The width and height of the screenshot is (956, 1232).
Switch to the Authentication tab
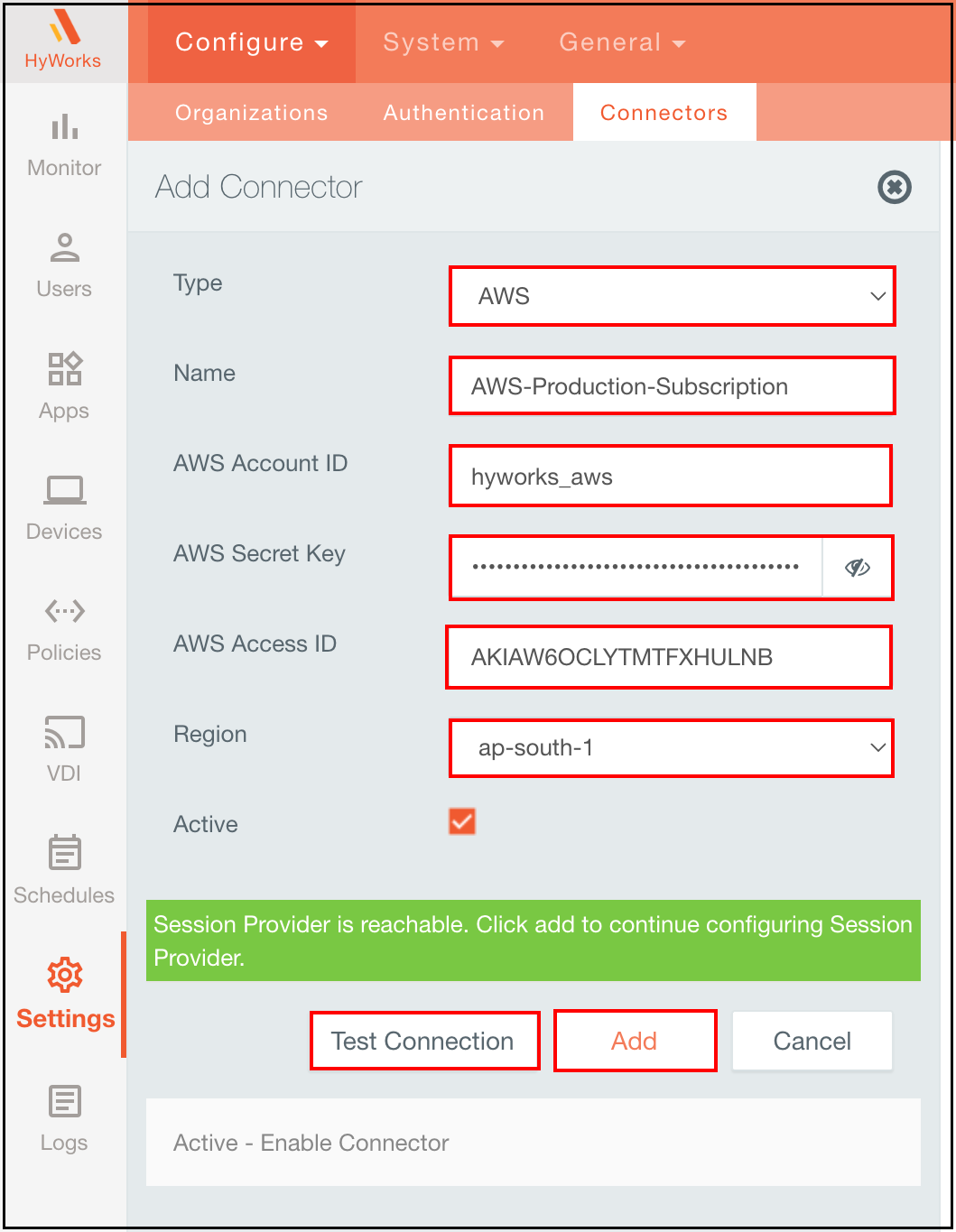click(x=464, y=113)
